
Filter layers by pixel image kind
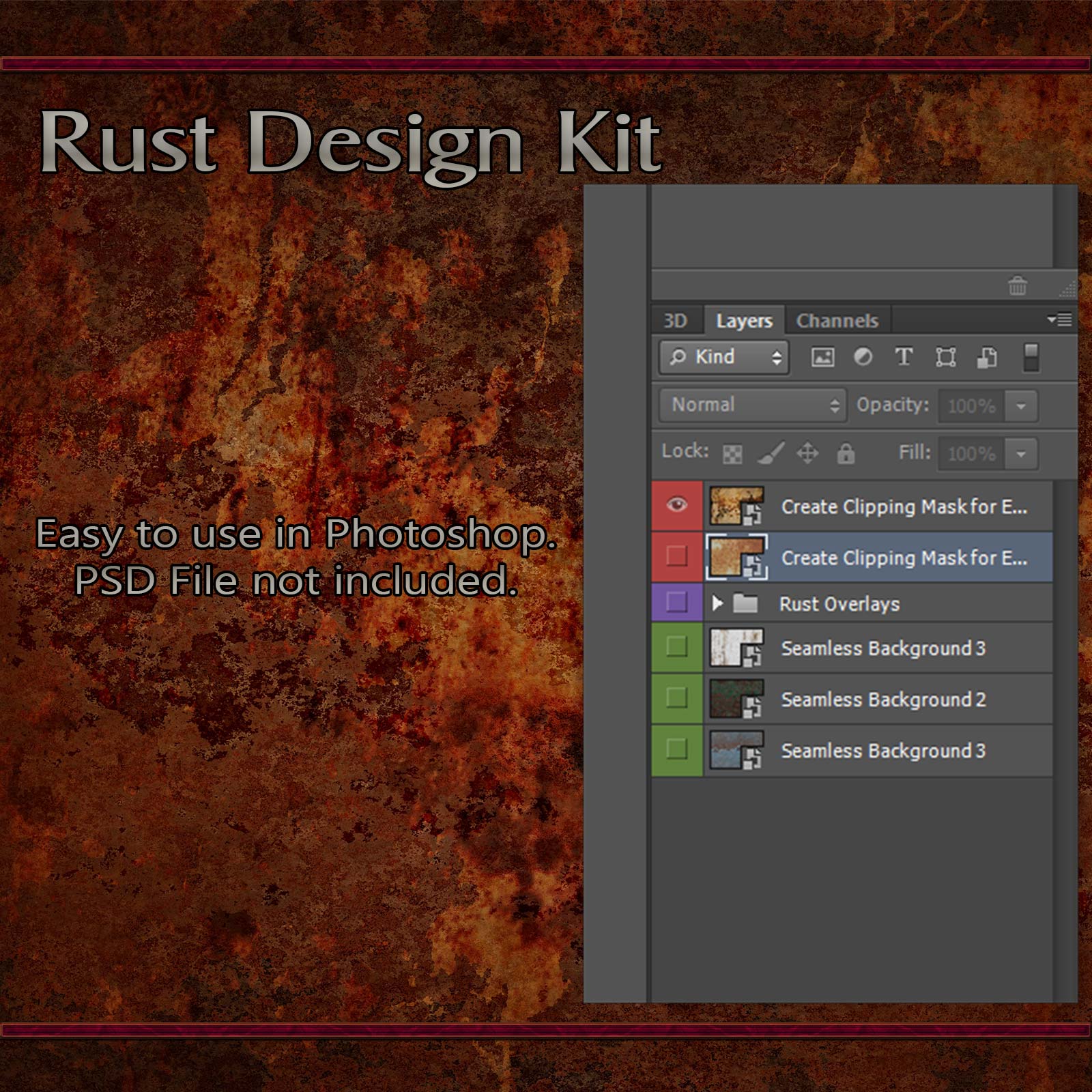coord(822,357)
